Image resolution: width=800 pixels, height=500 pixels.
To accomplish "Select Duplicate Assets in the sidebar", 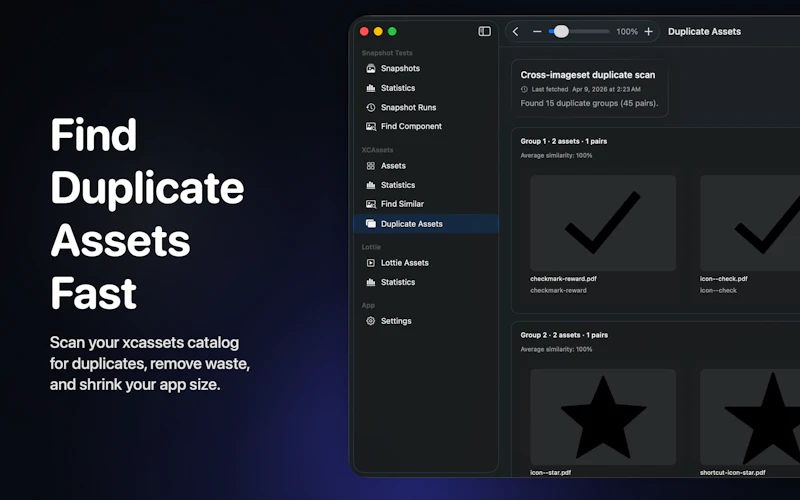I will (x=426, y=224).
